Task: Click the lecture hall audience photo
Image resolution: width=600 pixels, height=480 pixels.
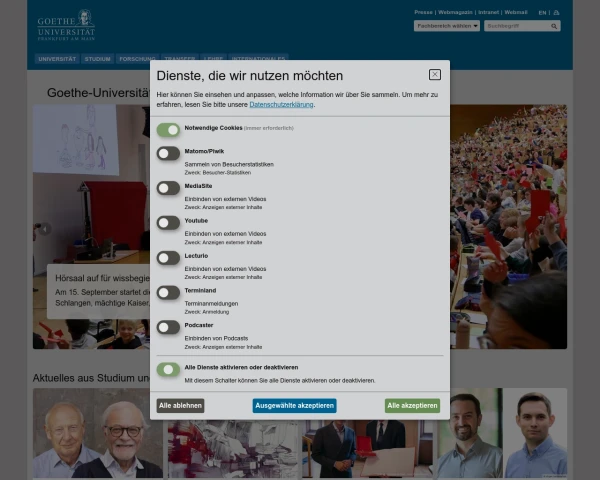Action: (509, 227)
